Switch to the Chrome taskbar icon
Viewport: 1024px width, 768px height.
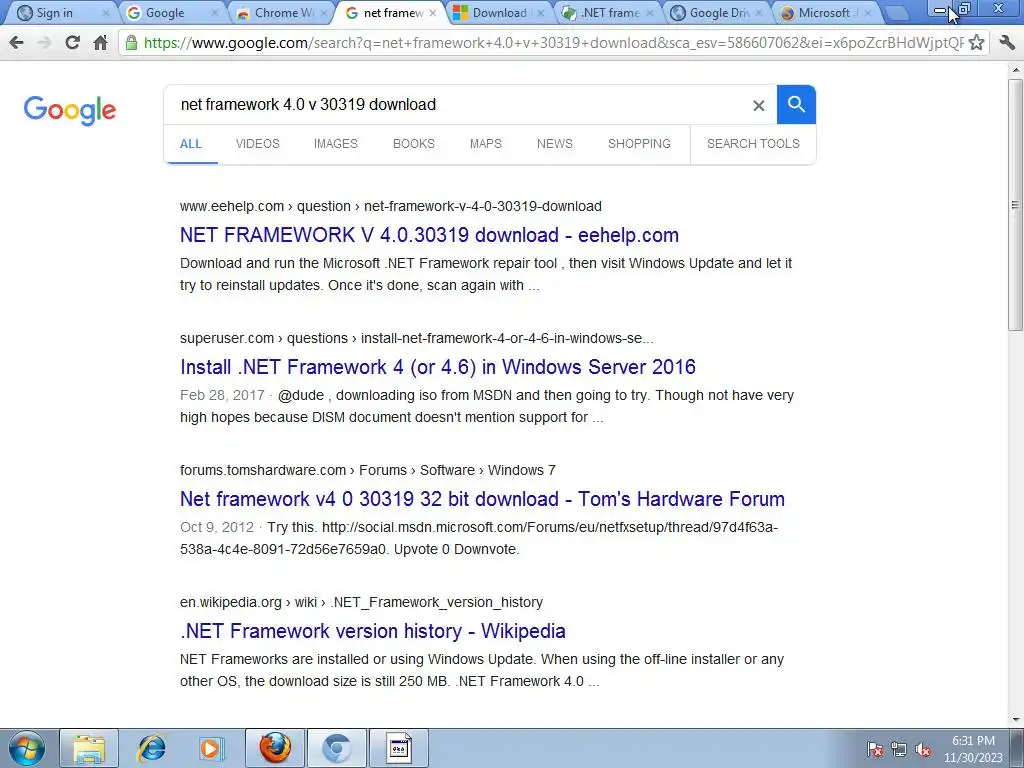(337, 748)
